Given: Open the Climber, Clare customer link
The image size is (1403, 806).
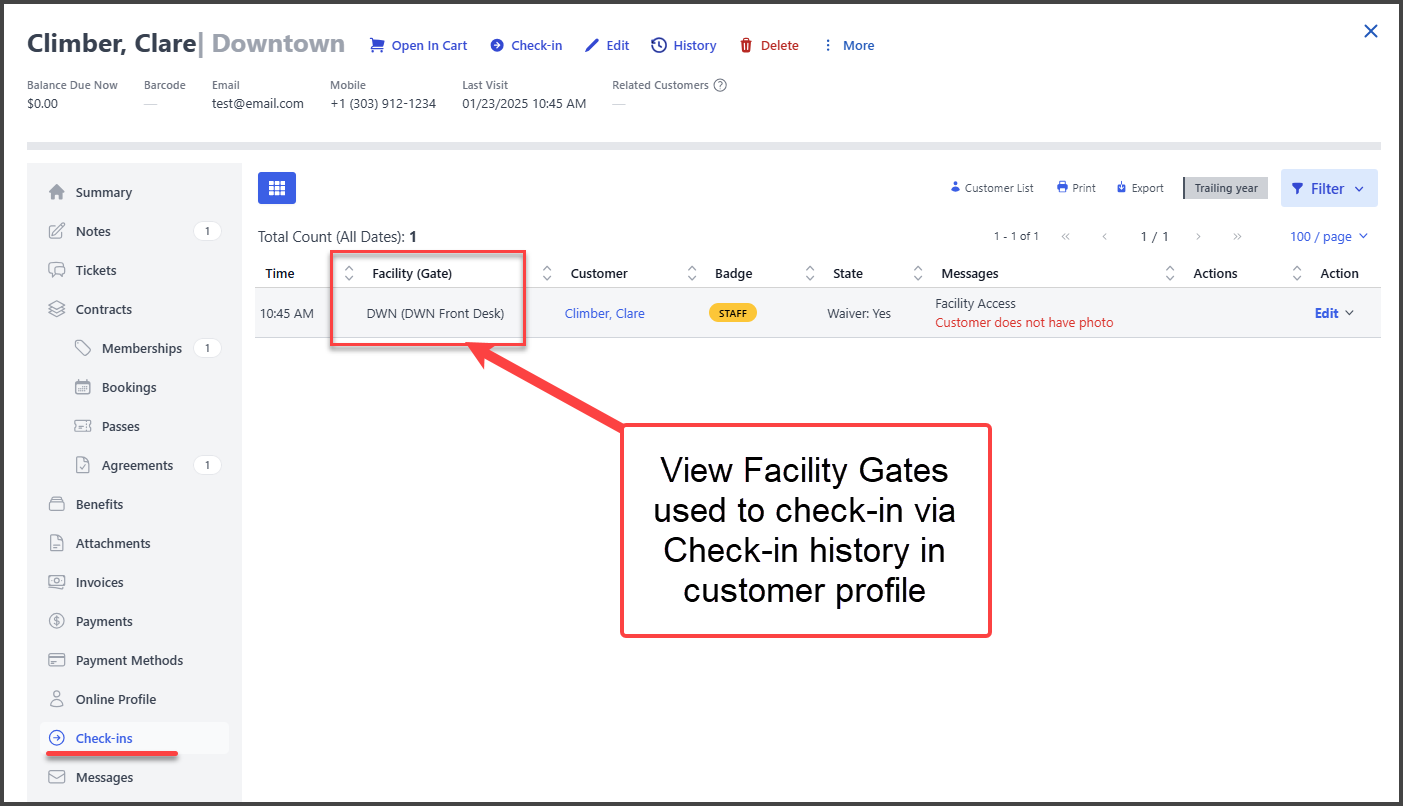Looking at the screenshot, I should click(605, 313).
